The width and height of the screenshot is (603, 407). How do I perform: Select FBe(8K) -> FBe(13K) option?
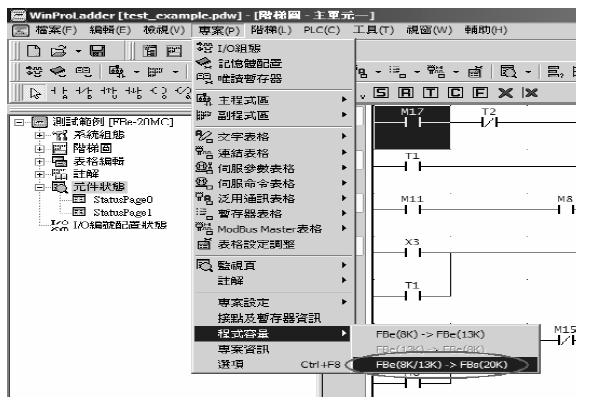pyautogui.click(x=445, y=334)
